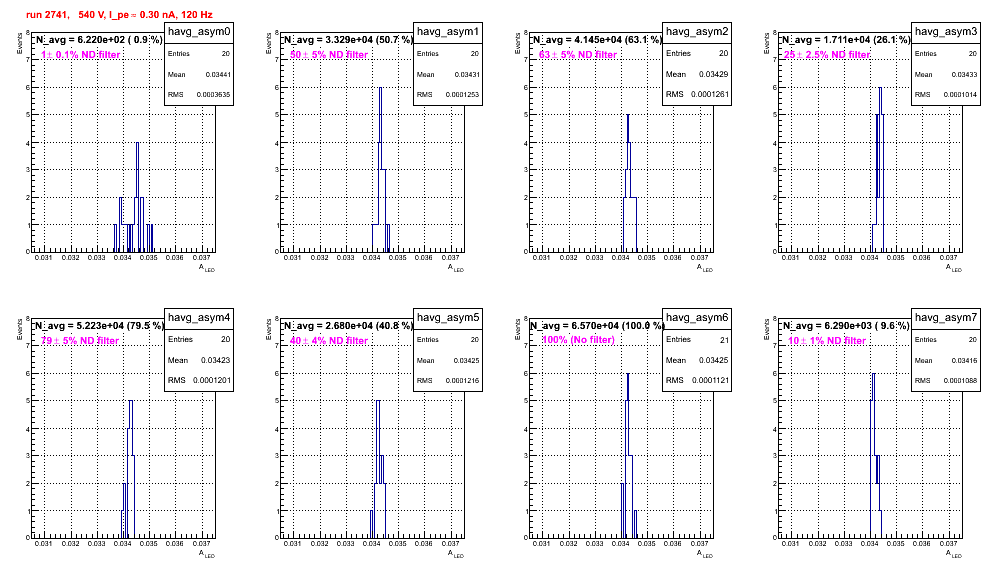Click N_avg = 2.680e+04 plot title
Viewport: 996px width, 572px height.
(348, 325)
